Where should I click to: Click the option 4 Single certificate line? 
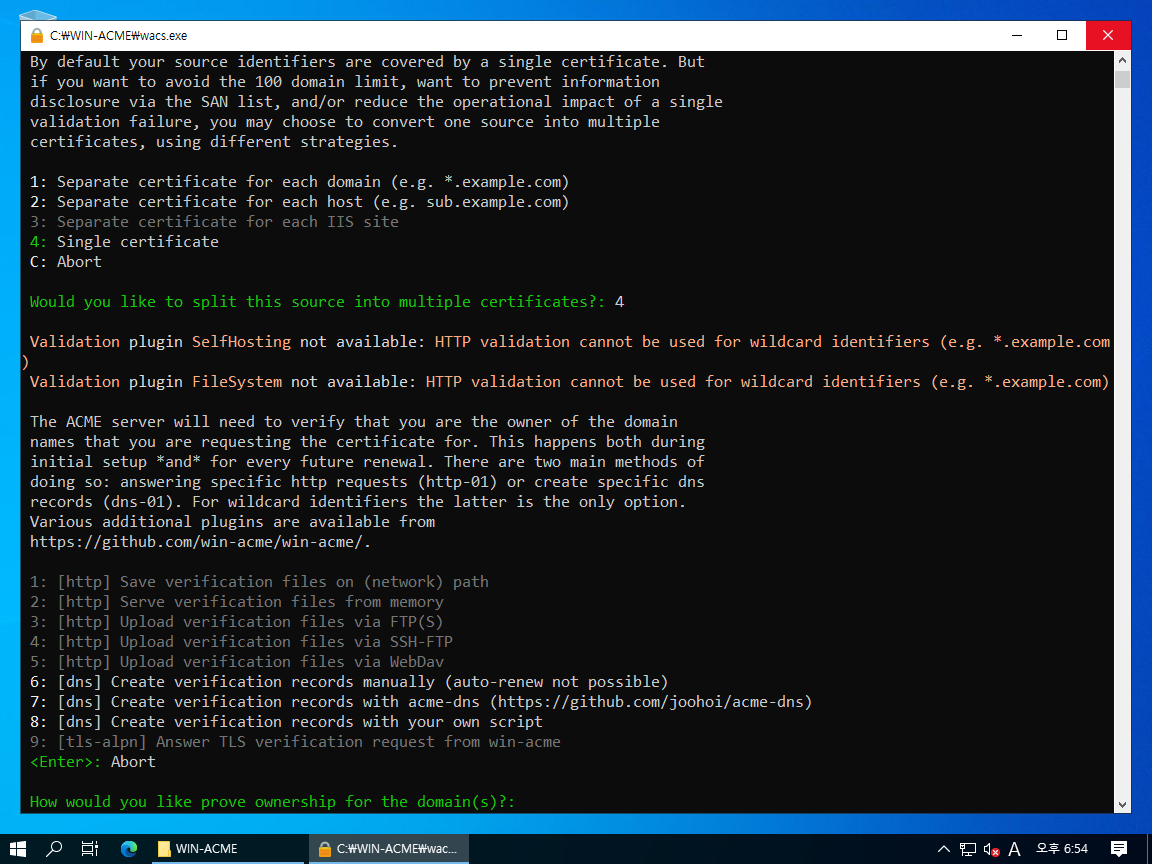(124, 241)
